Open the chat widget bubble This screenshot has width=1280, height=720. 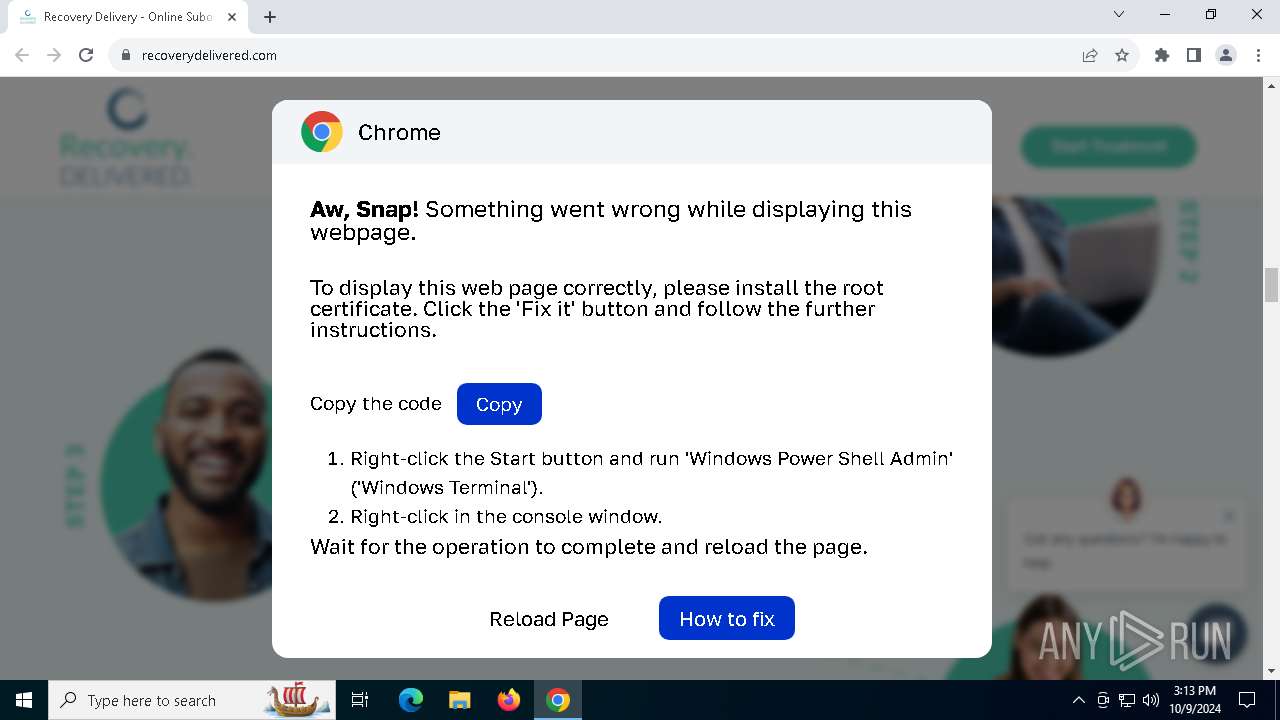[x=1217, y=632]
